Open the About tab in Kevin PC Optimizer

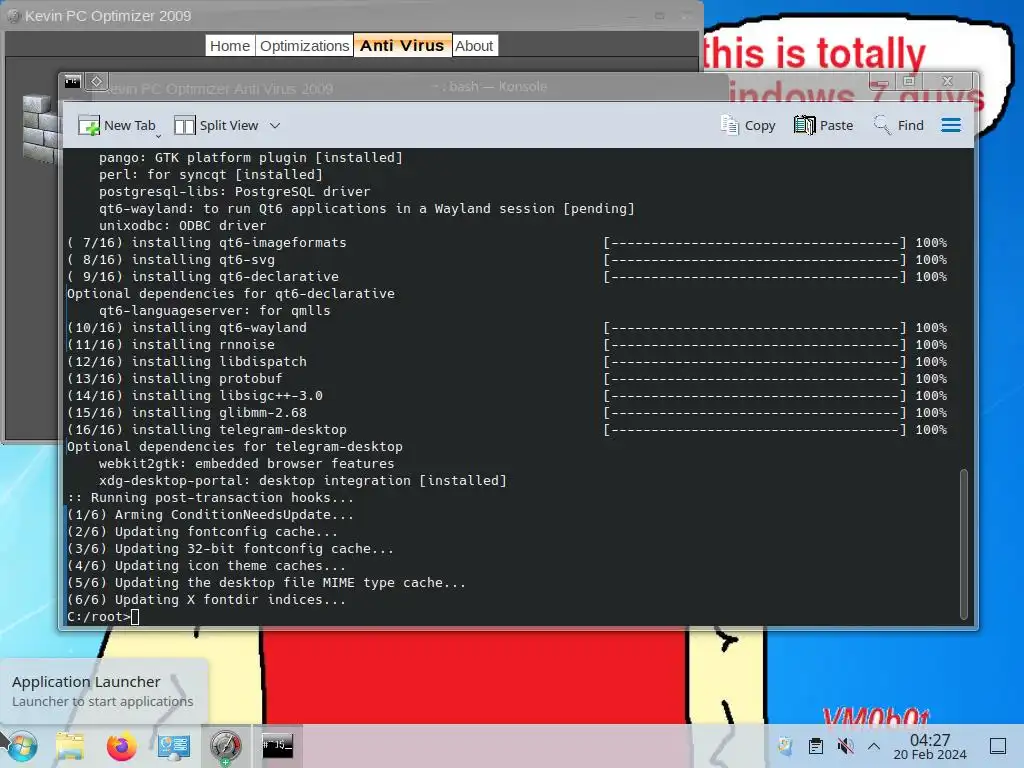474,46
